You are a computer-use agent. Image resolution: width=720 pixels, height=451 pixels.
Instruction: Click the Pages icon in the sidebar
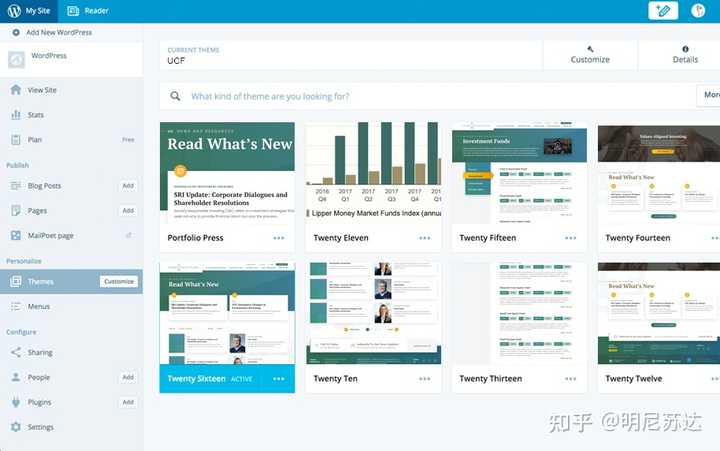click(x=16, y=210)
